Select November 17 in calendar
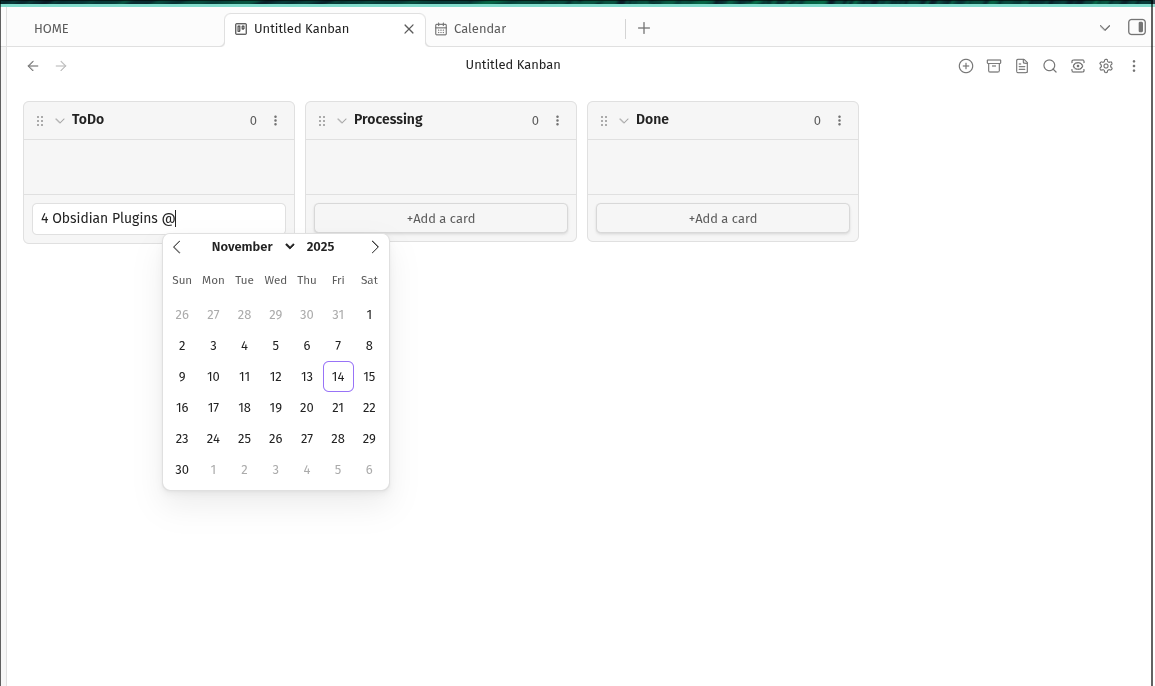This screenshot has height=686, width=1155. [213, 407]
